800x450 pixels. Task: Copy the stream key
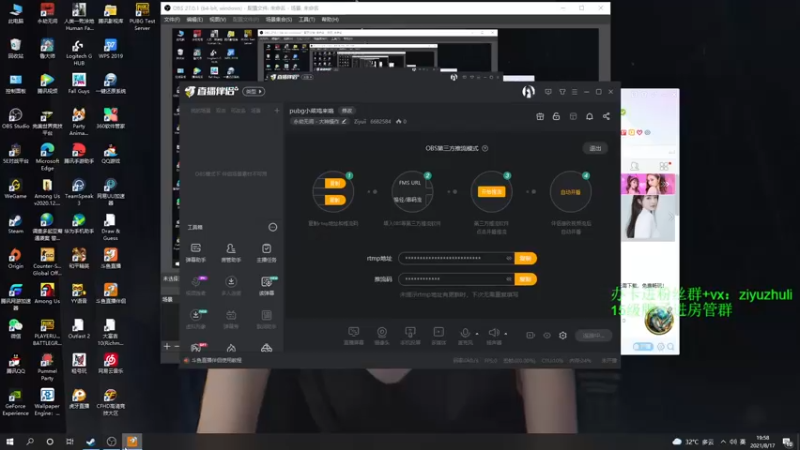526,279
